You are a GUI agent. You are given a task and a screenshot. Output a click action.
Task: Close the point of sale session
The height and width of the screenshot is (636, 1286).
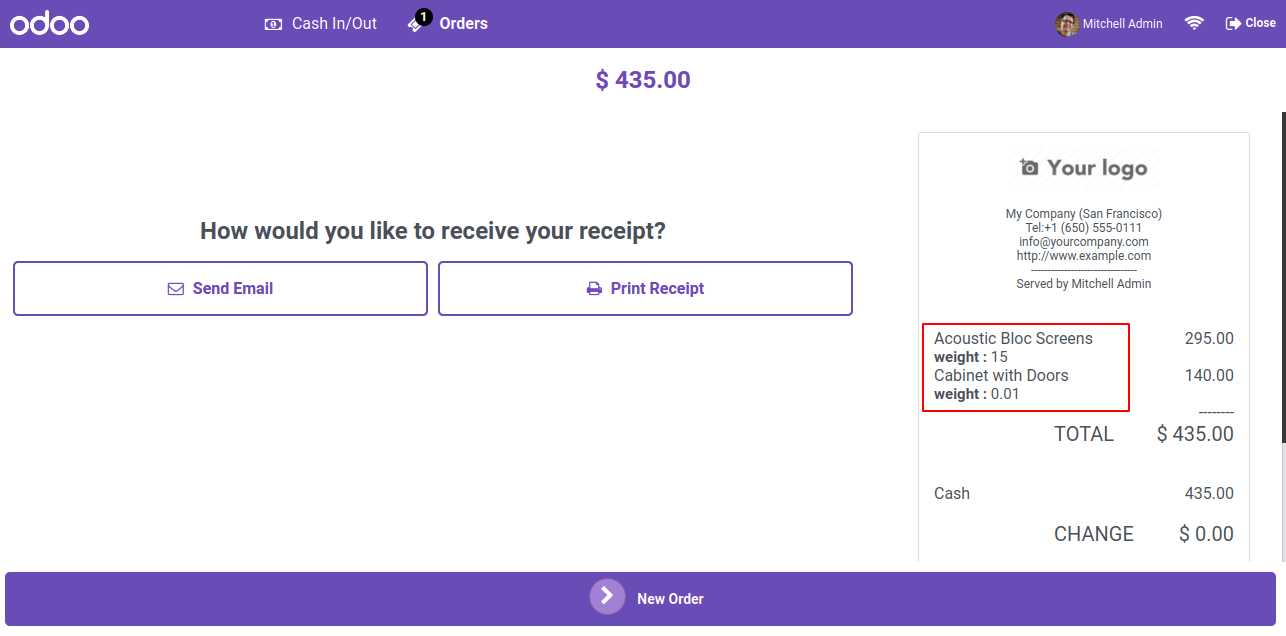pos(1251,23)
